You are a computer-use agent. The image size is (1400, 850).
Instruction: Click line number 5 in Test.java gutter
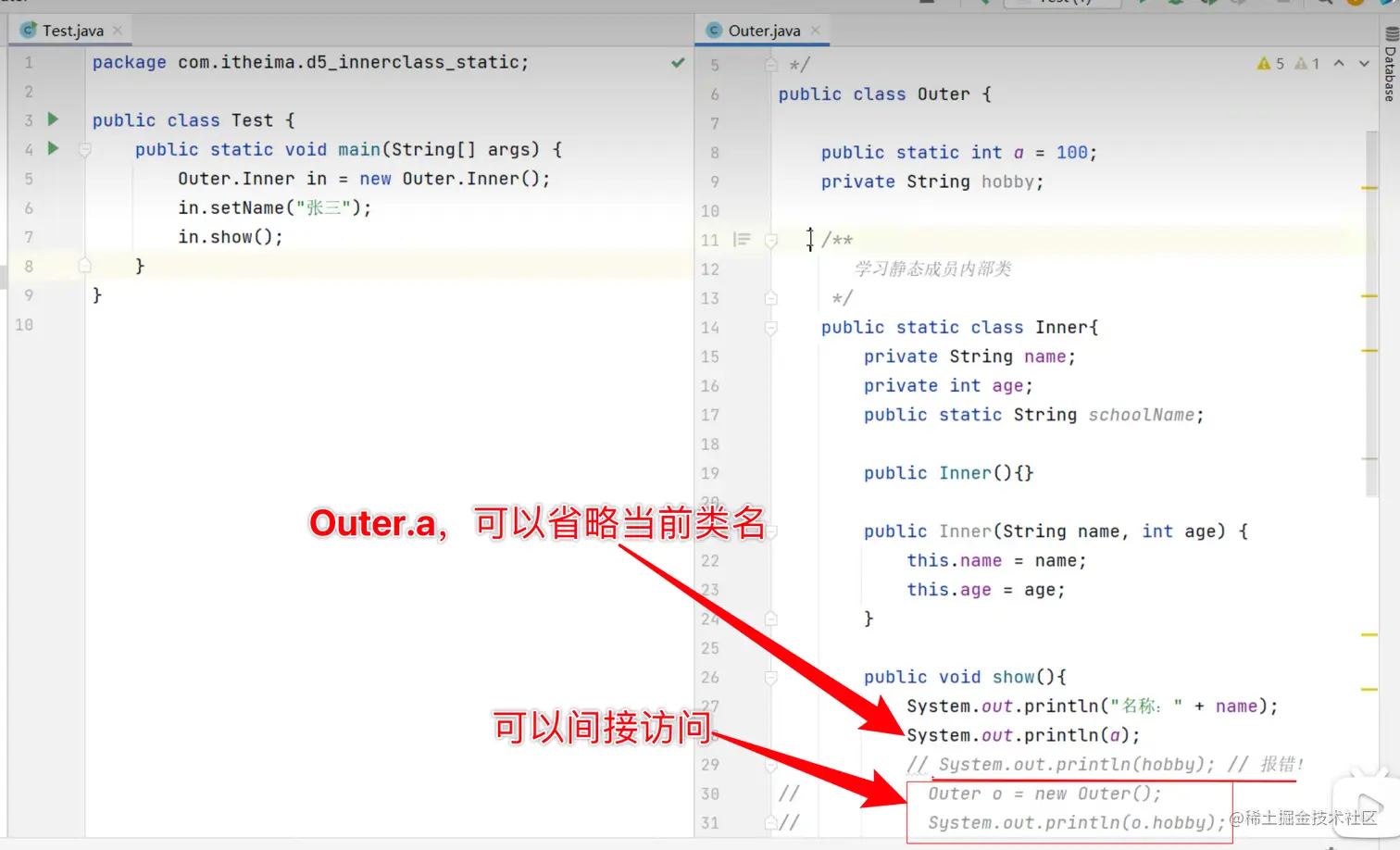pos(29,179)
